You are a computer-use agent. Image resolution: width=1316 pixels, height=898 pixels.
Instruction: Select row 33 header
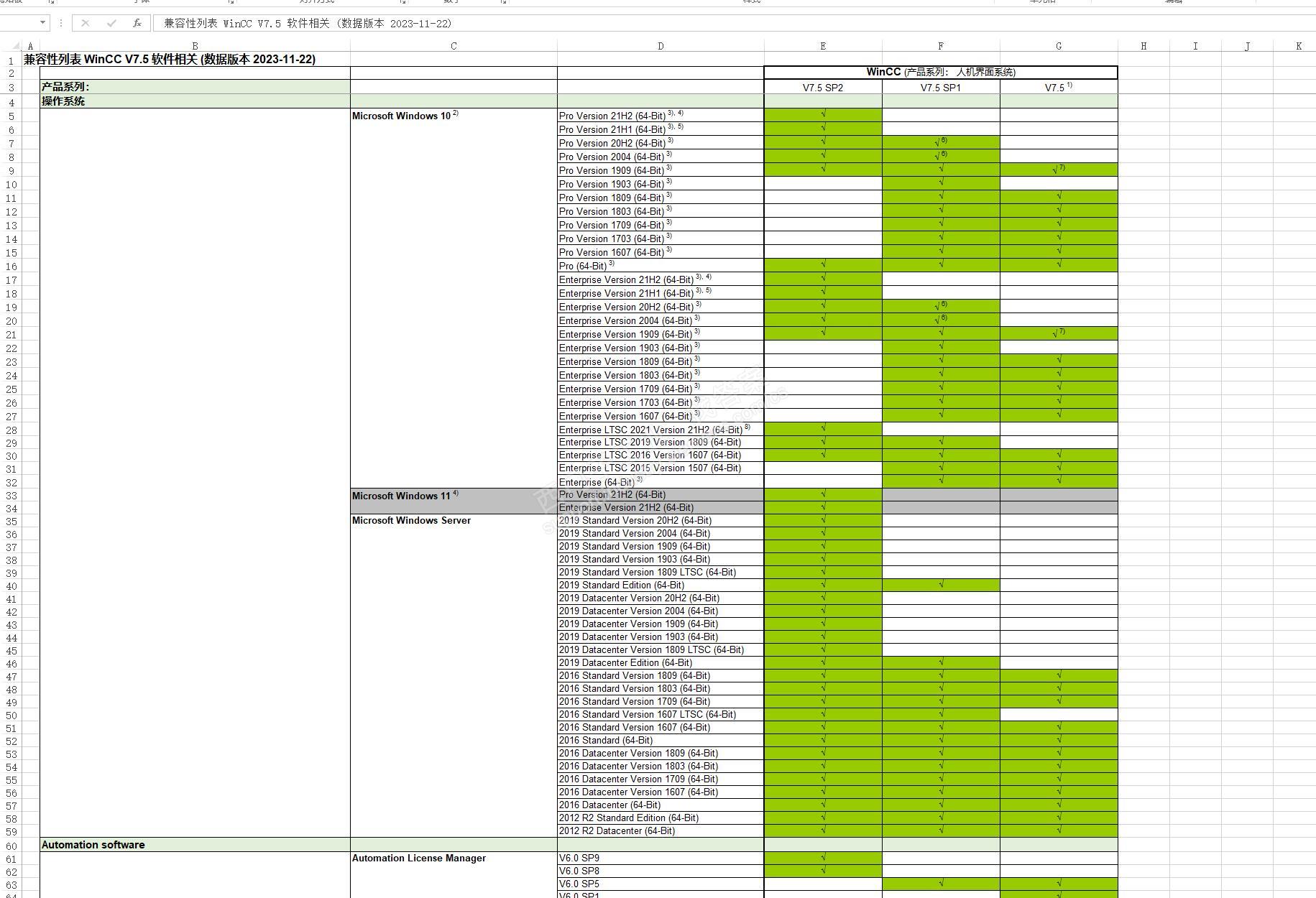(x=11, y=496)
